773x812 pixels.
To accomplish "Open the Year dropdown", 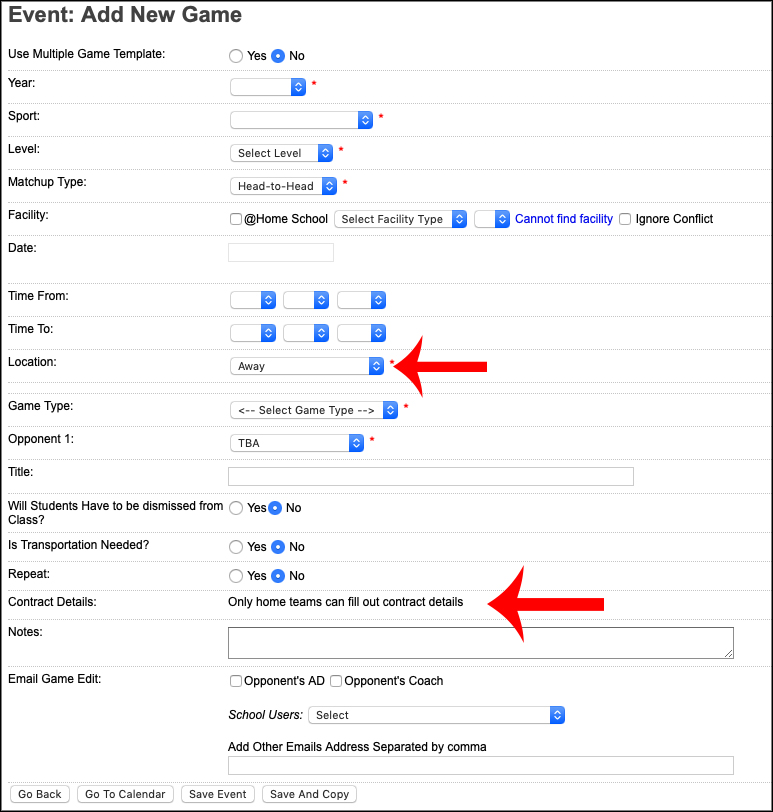I will click(268, 87).
